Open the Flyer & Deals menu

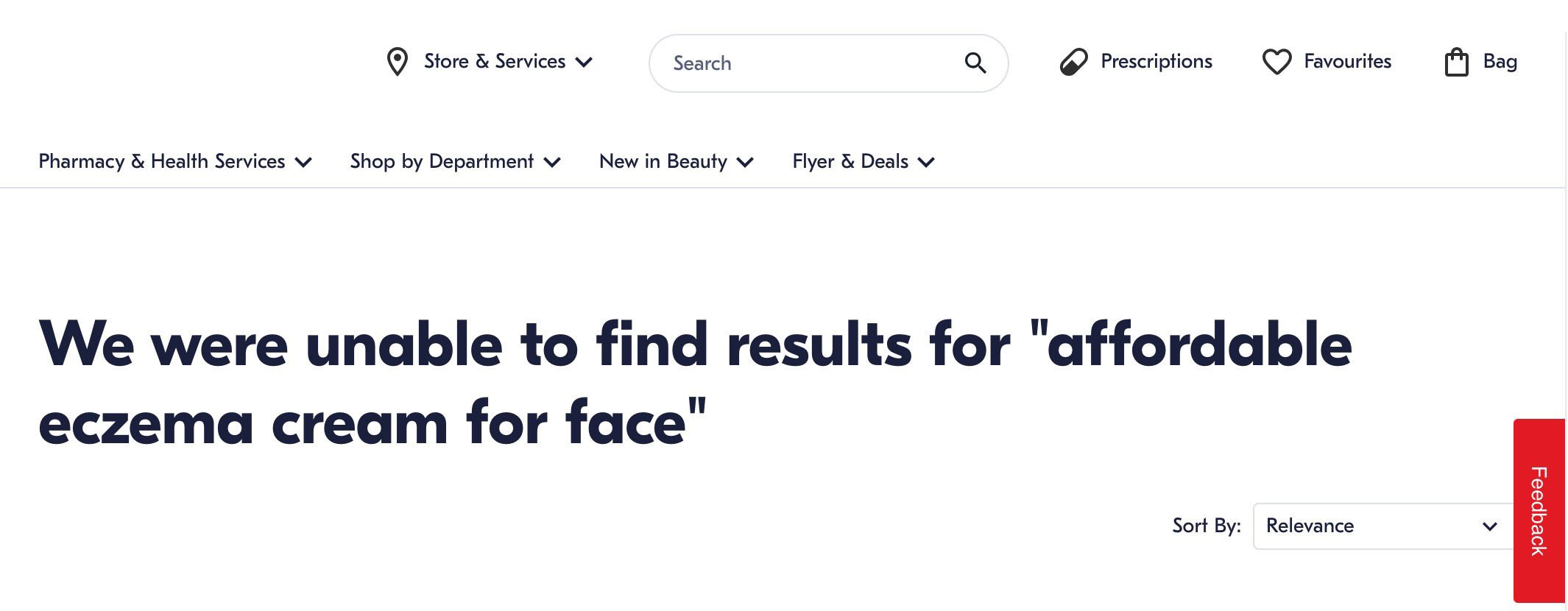[x=850, y=161]
